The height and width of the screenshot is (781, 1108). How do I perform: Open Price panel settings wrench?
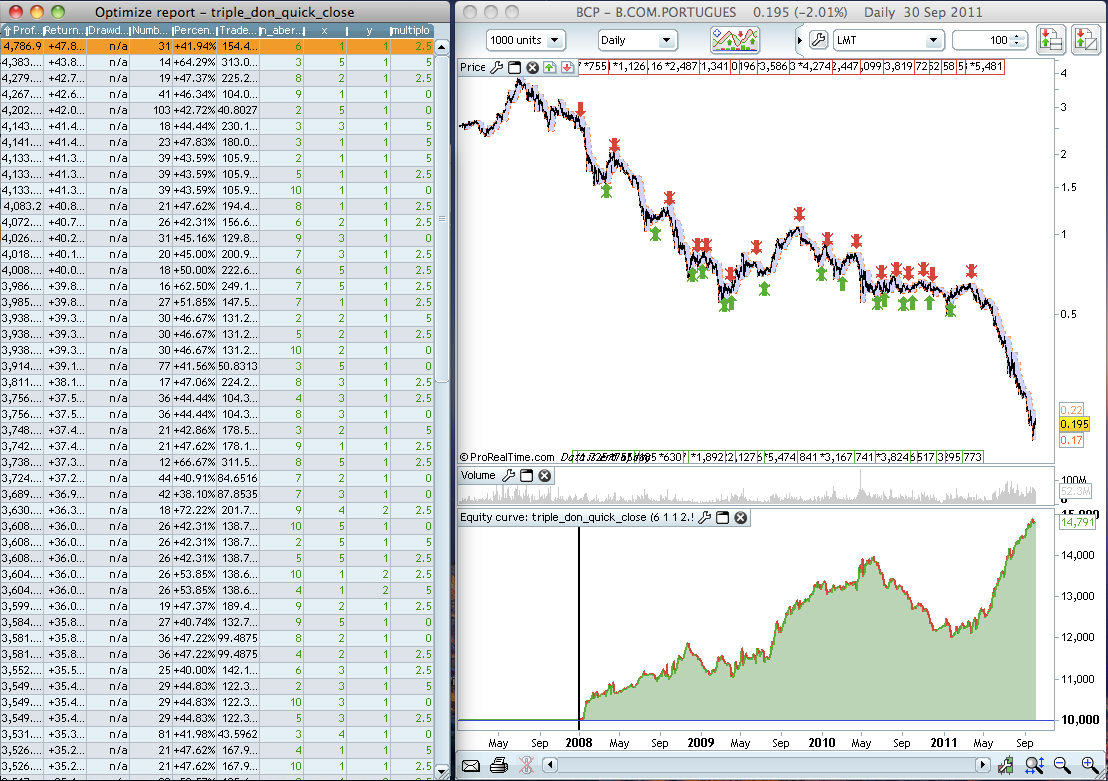[x=497, y=67]
